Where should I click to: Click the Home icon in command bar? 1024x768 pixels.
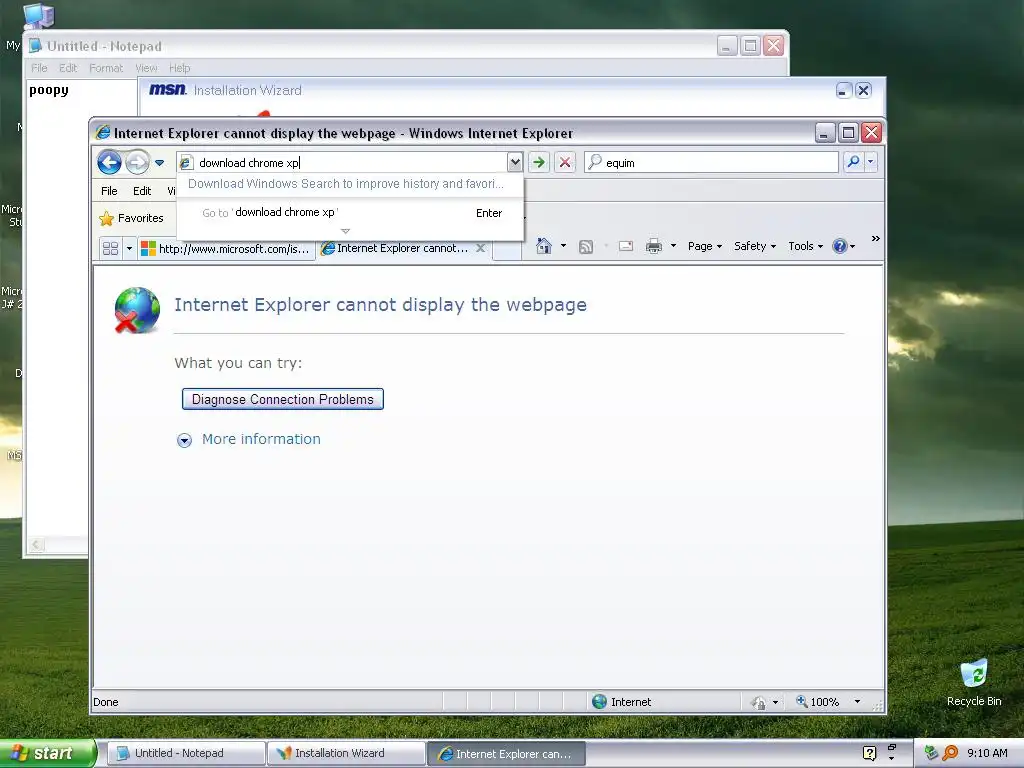pos(543,246)
